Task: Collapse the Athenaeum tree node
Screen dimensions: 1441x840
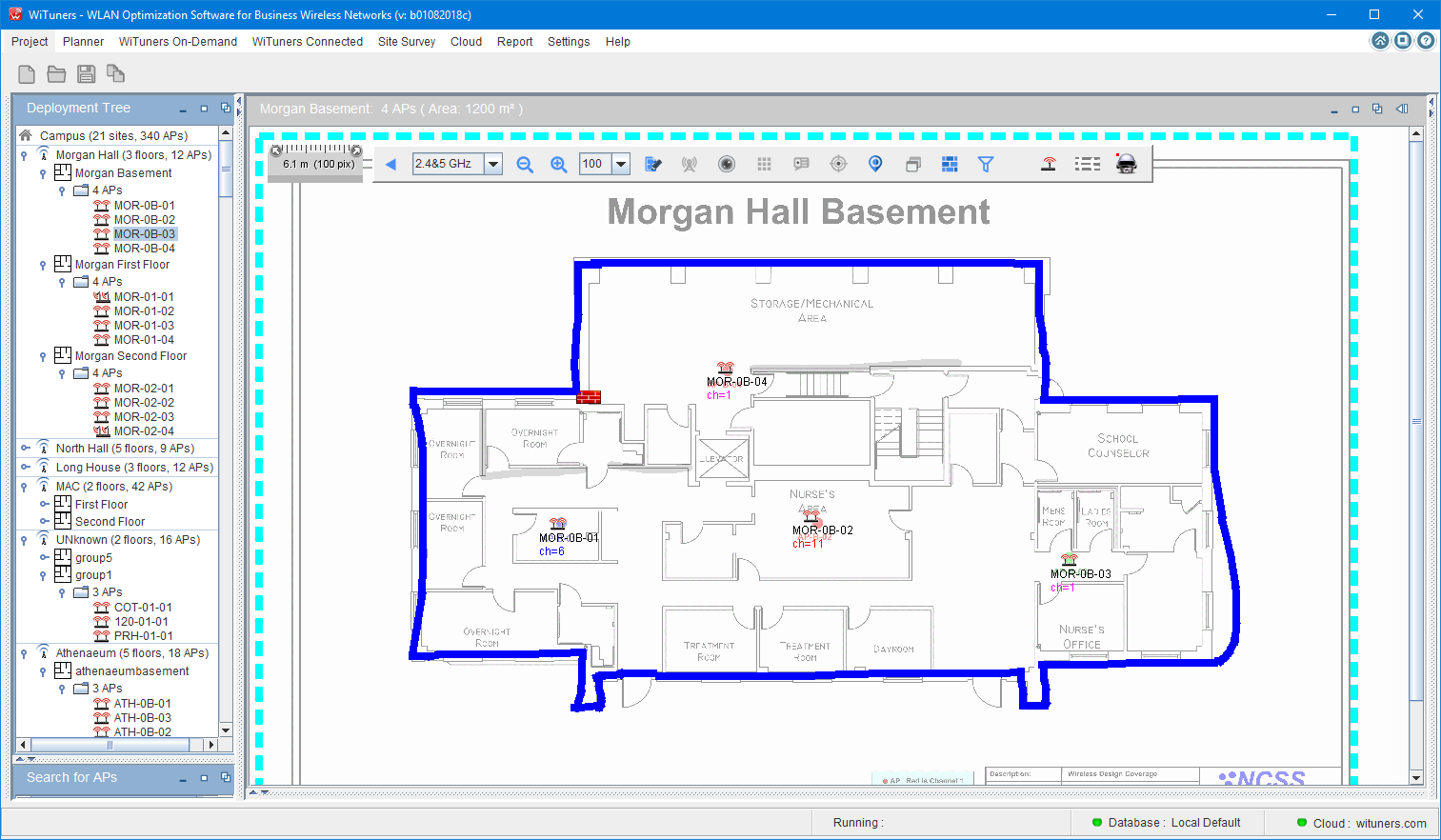Action: click(24, 653)
